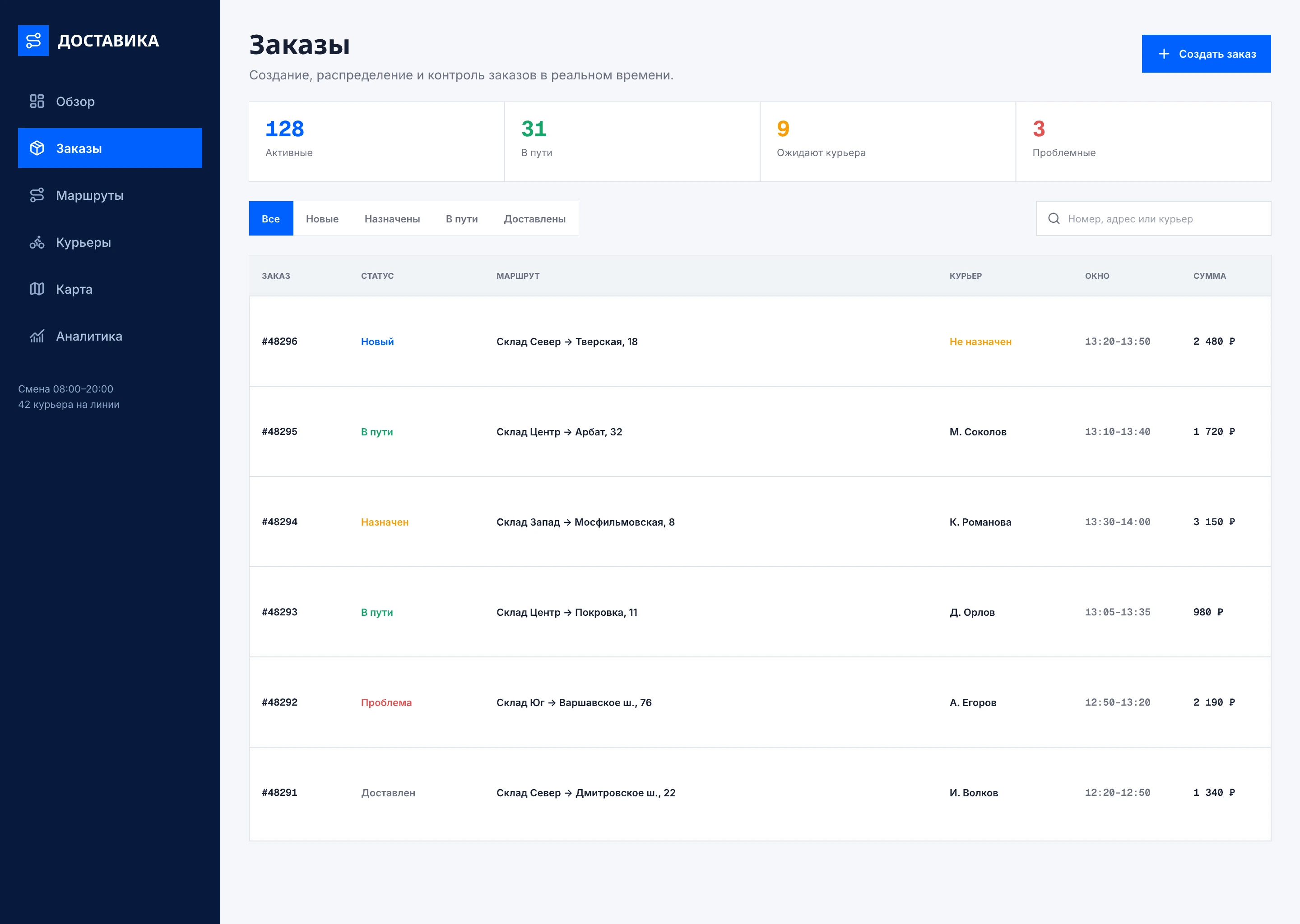
Task: Open the 31 В пути stat card
Action: [632, 142]
